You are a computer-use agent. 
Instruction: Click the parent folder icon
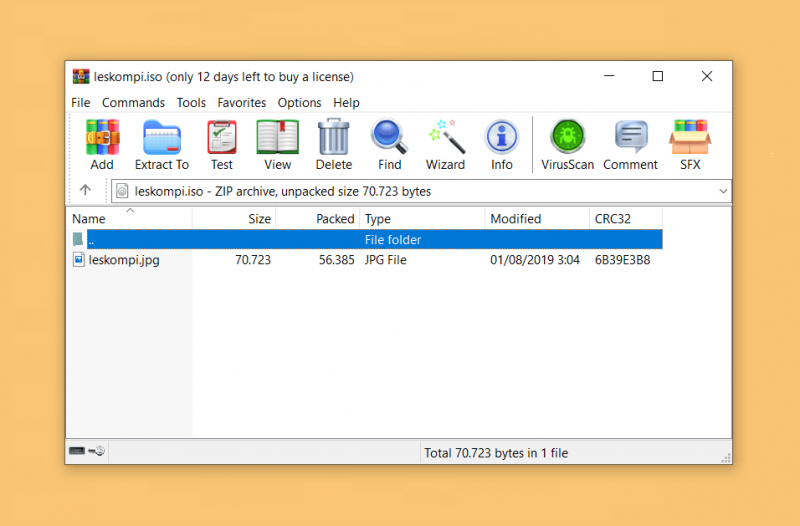click(x=78, y=239)
